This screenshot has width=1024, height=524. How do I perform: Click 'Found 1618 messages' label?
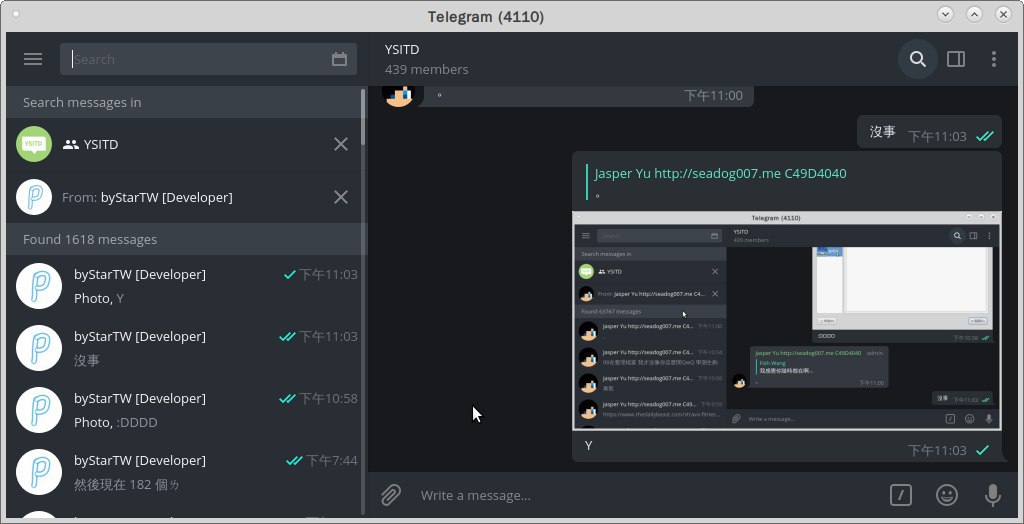pos(90,240)
